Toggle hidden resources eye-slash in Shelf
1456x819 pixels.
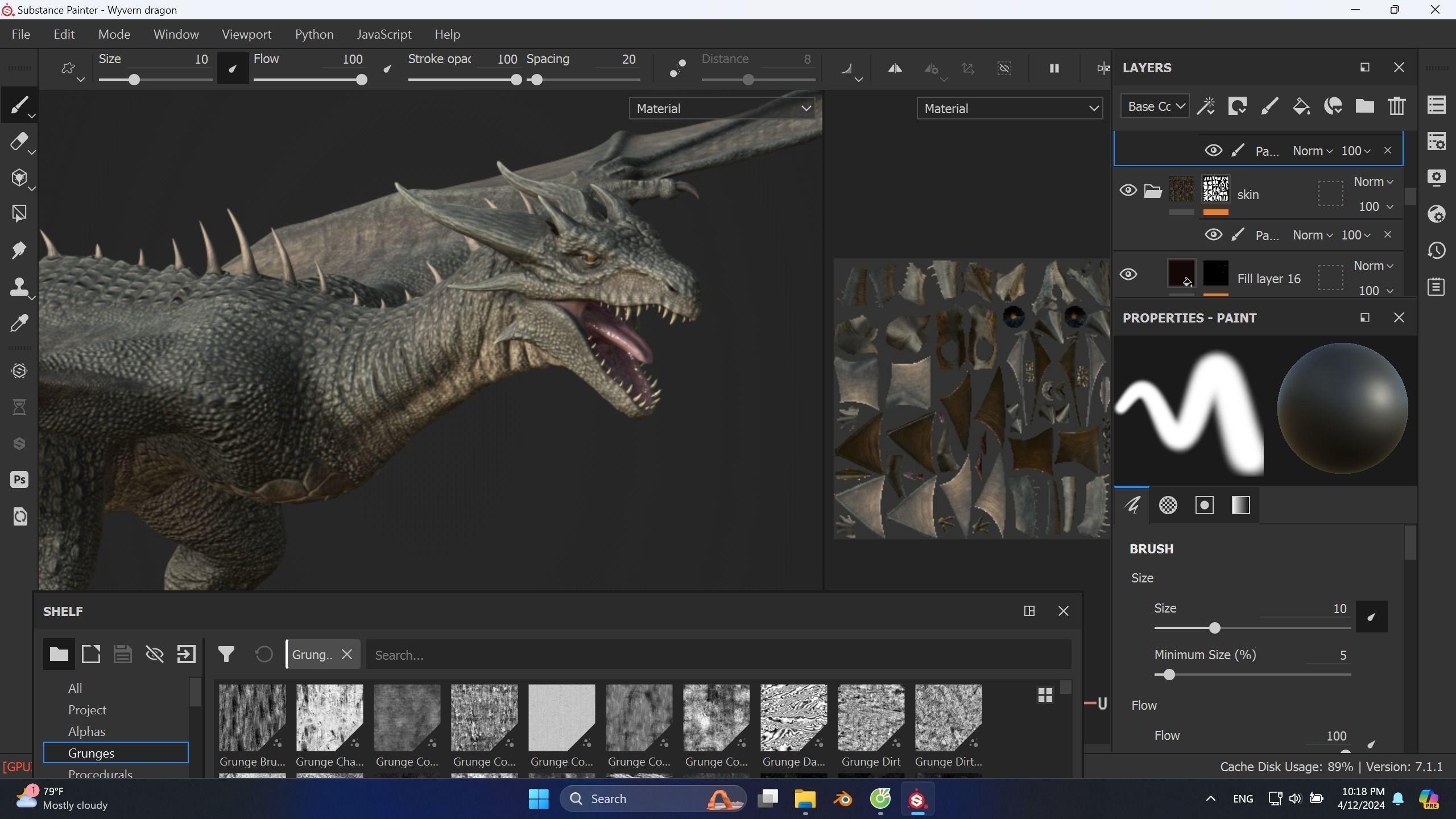click(x=155, y=655)
